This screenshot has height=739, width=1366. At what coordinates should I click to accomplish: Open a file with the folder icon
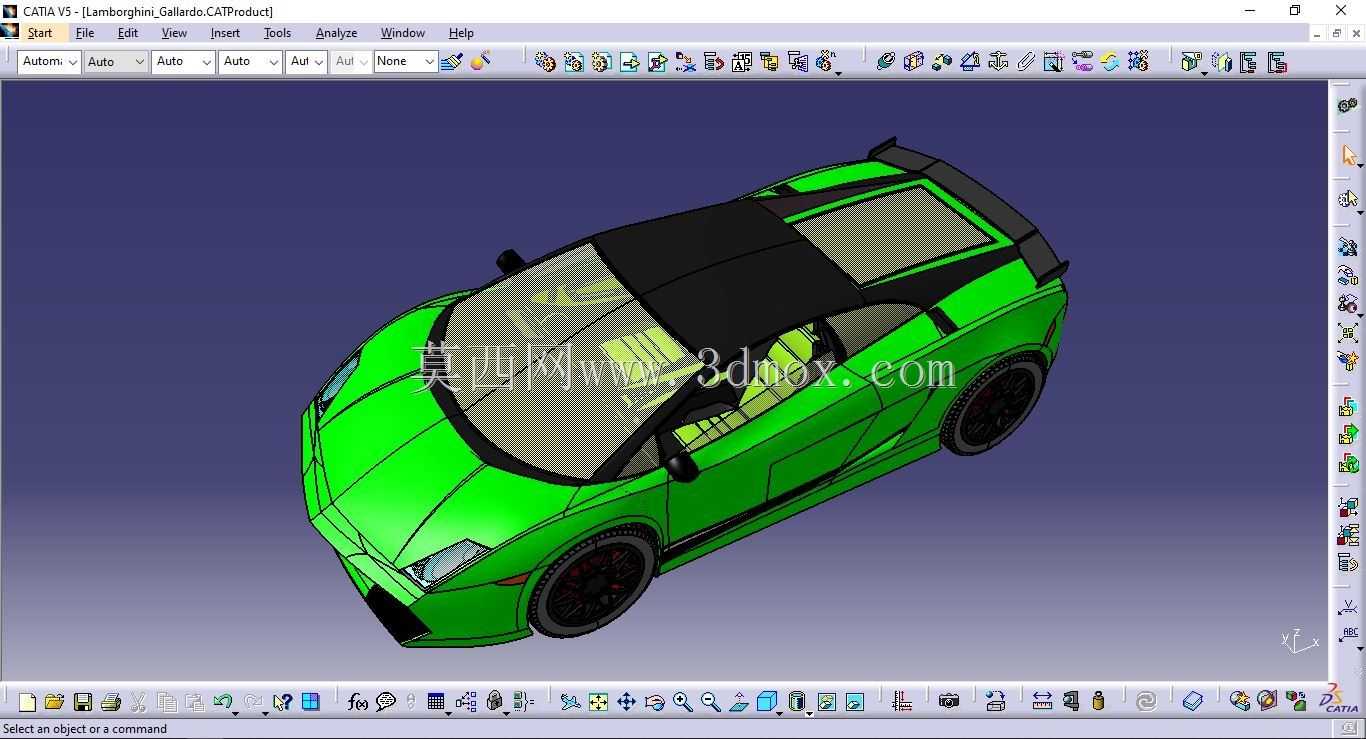pos(54,702)
